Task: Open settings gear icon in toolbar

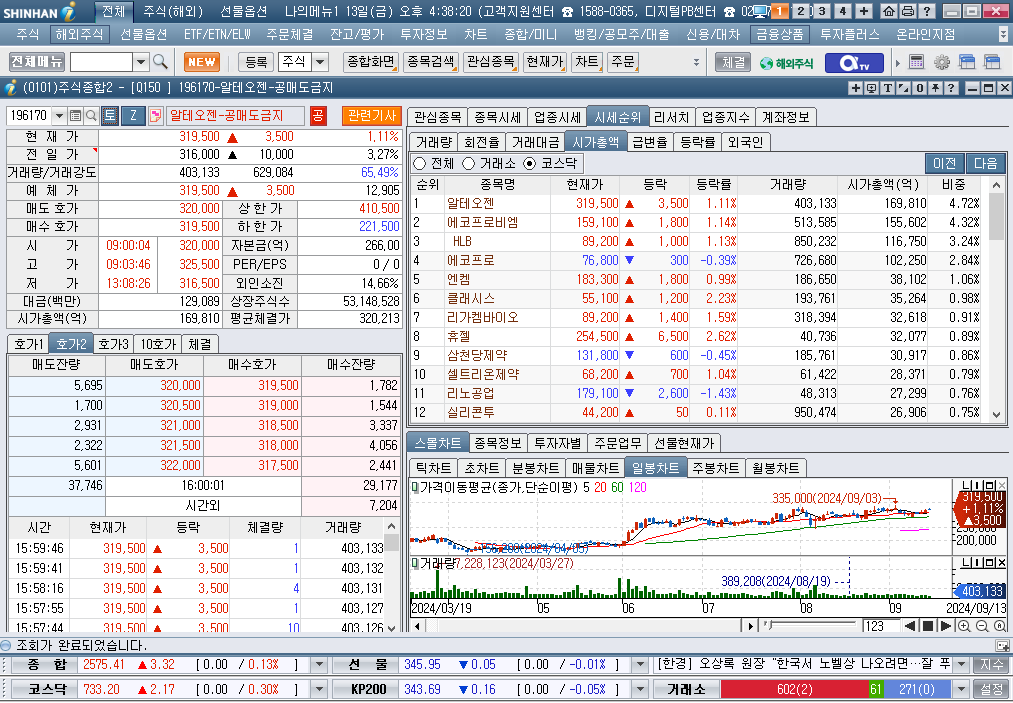Action: pos(942,62)
